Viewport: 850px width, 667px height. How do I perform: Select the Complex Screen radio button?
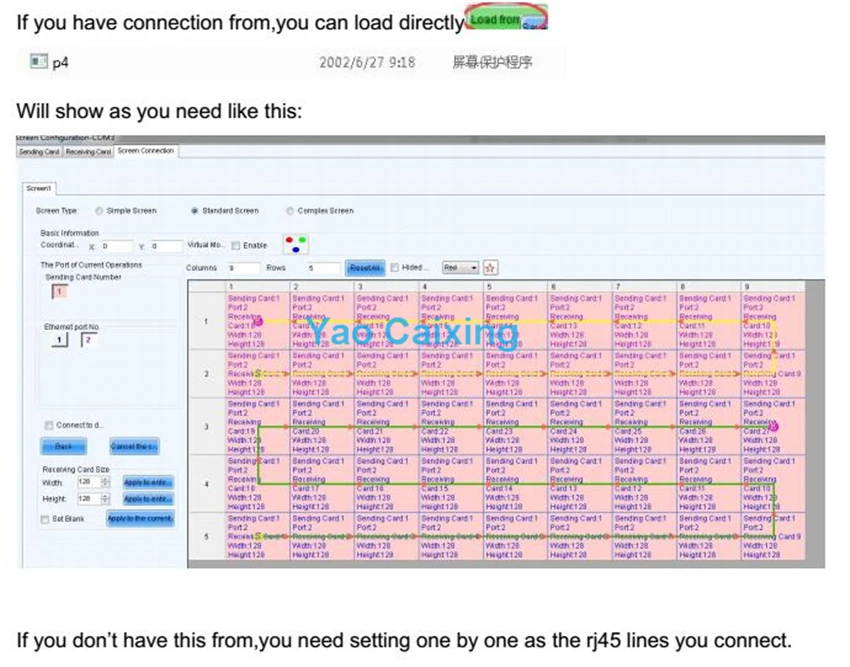tap(290, 211)
